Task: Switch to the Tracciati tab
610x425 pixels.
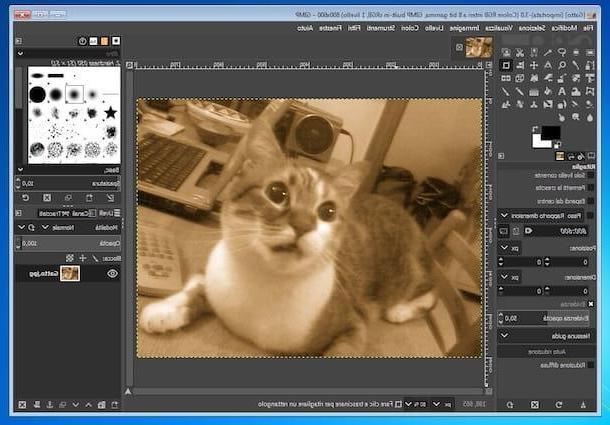Action: pos(54,213)
